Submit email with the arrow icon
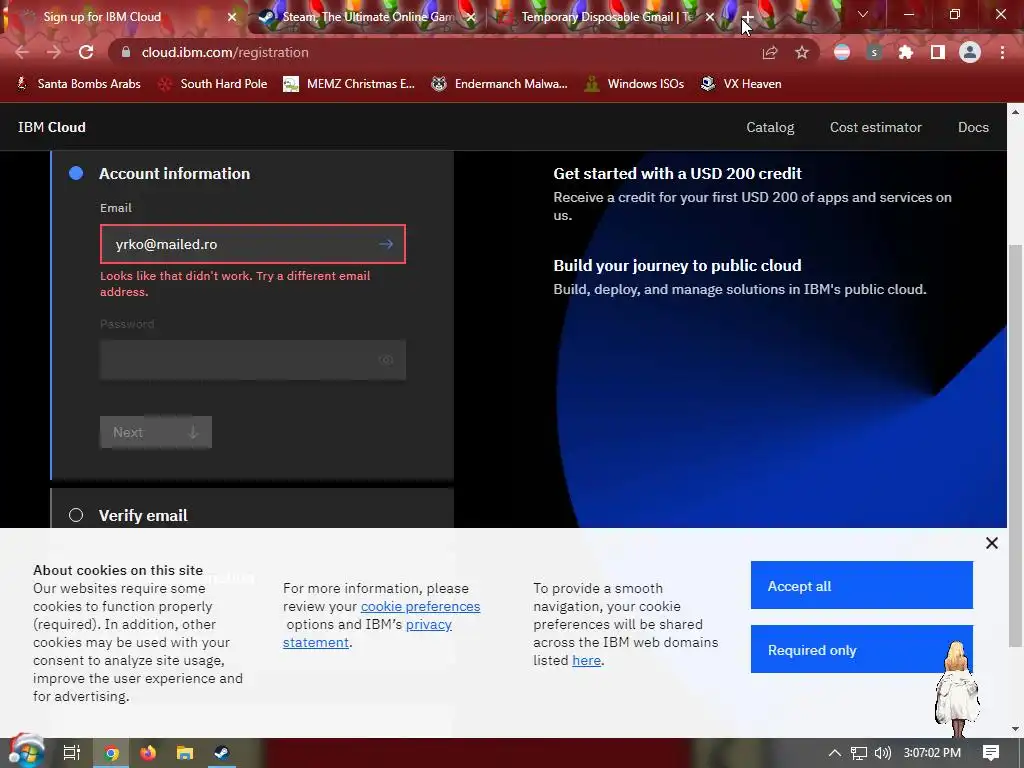The height and width of the screenshot is (768, 1024). (386, 244)
